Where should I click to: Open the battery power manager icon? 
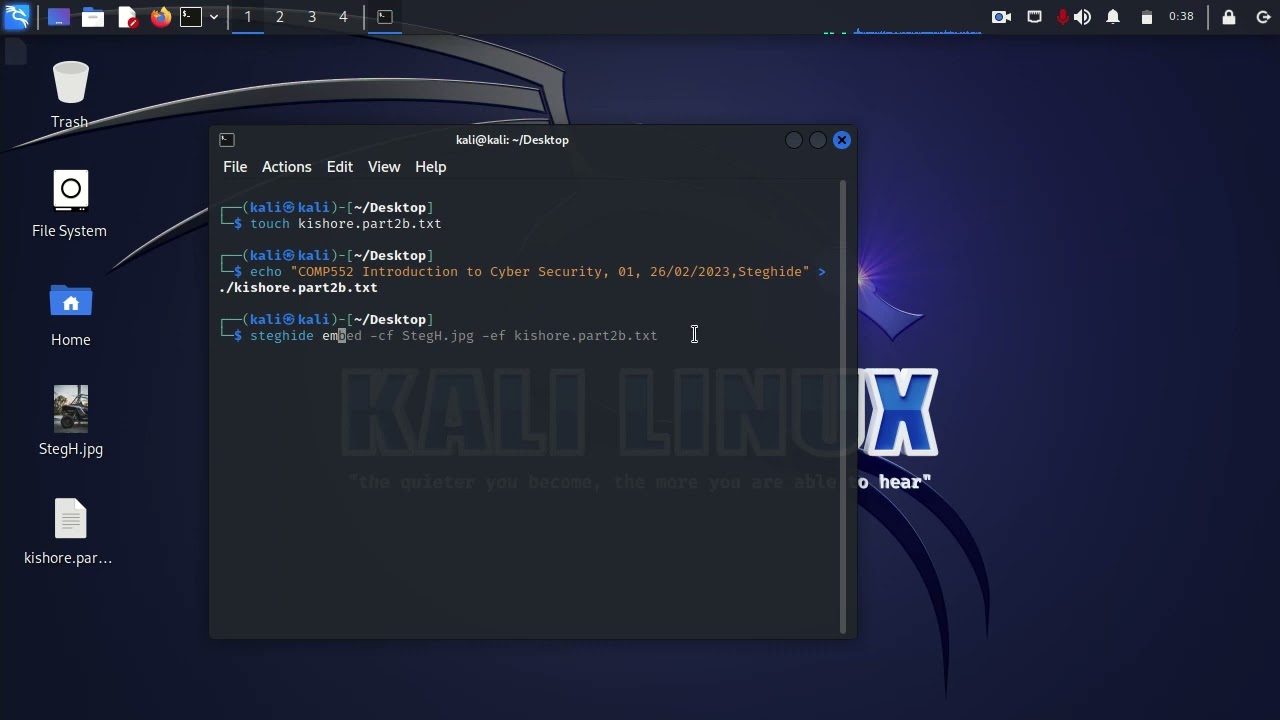(1147, 17)
